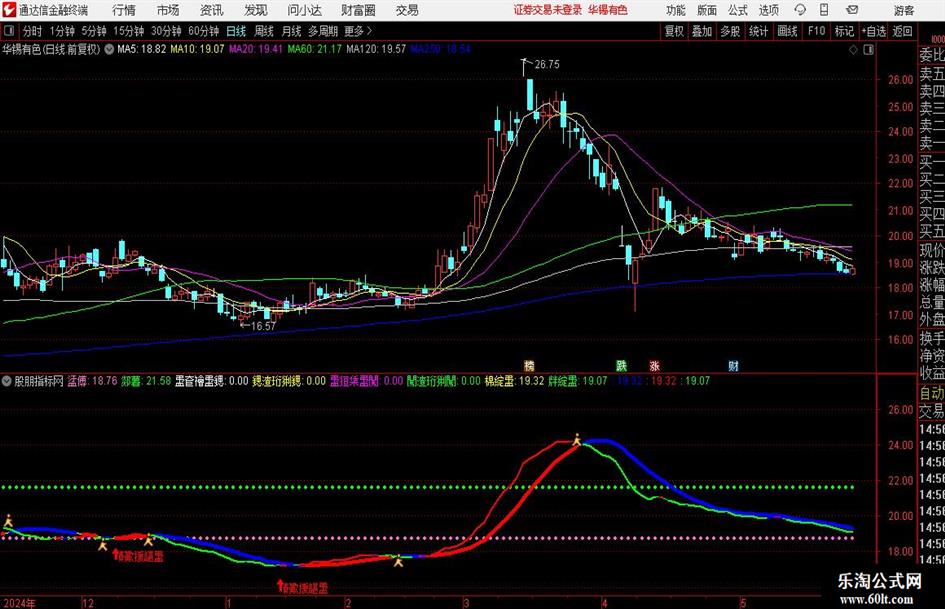Click the 榜 marker below the chart

click(x=529, y=365)
